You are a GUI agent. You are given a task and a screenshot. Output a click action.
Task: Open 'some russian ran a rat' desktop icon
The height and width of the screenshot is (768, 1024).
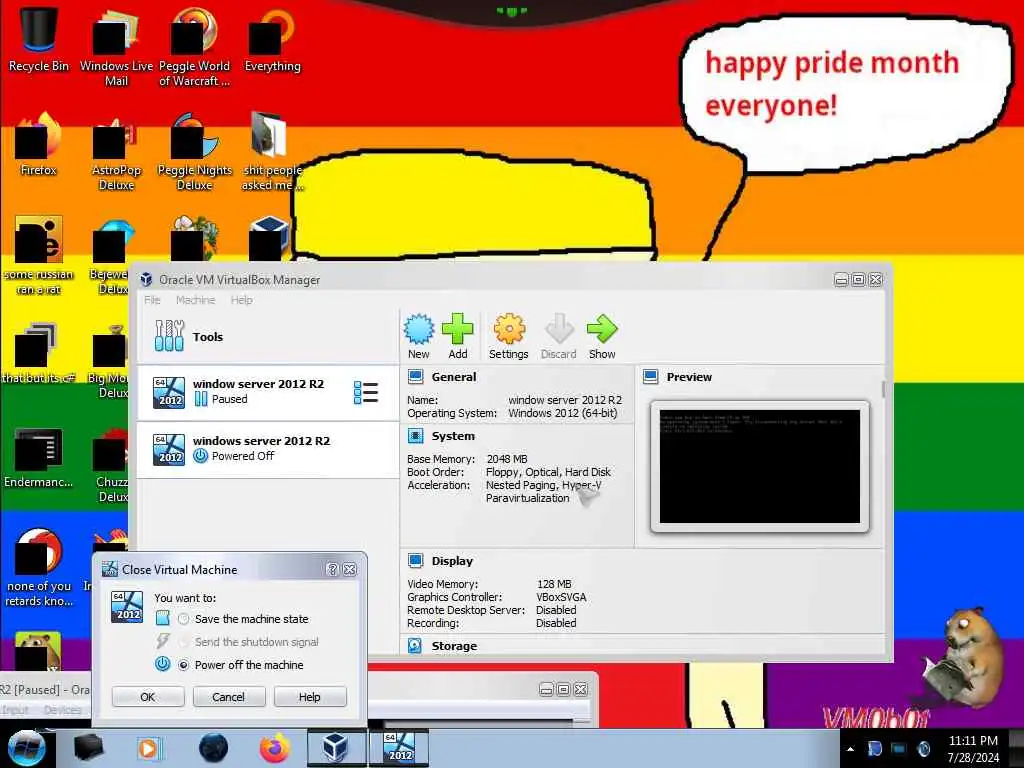point(39,255)
